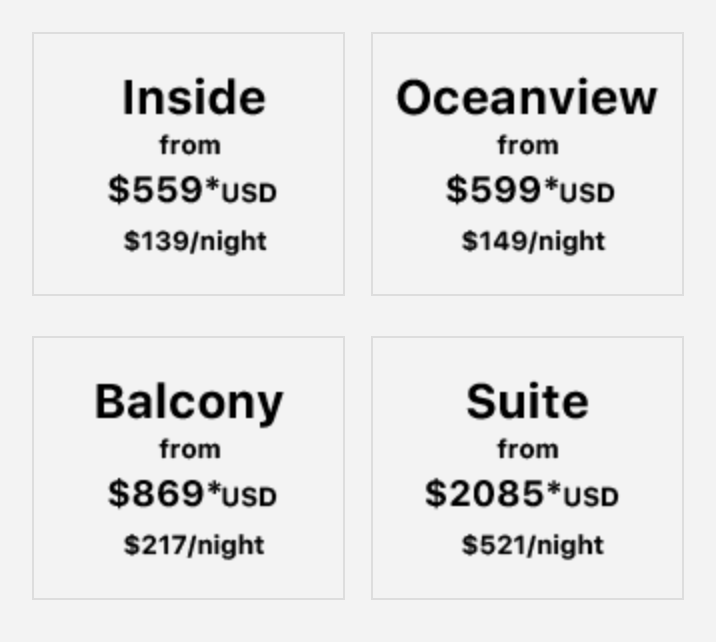The height and width of the screenshot is (642, 716).
Task: Click the $149/night rate label
Action: pyautogui.click(x=533, y=242)
